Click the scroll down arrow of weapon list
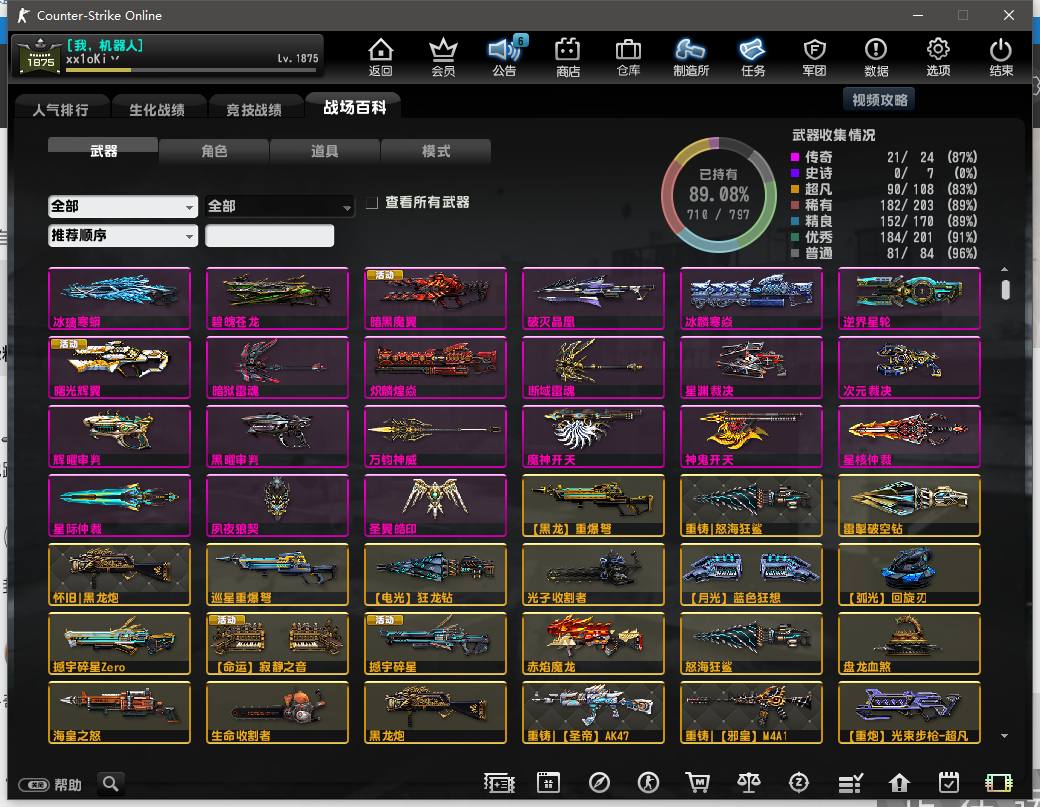The height and width of the screenshot is (807, 1040). coord(1005,735)
